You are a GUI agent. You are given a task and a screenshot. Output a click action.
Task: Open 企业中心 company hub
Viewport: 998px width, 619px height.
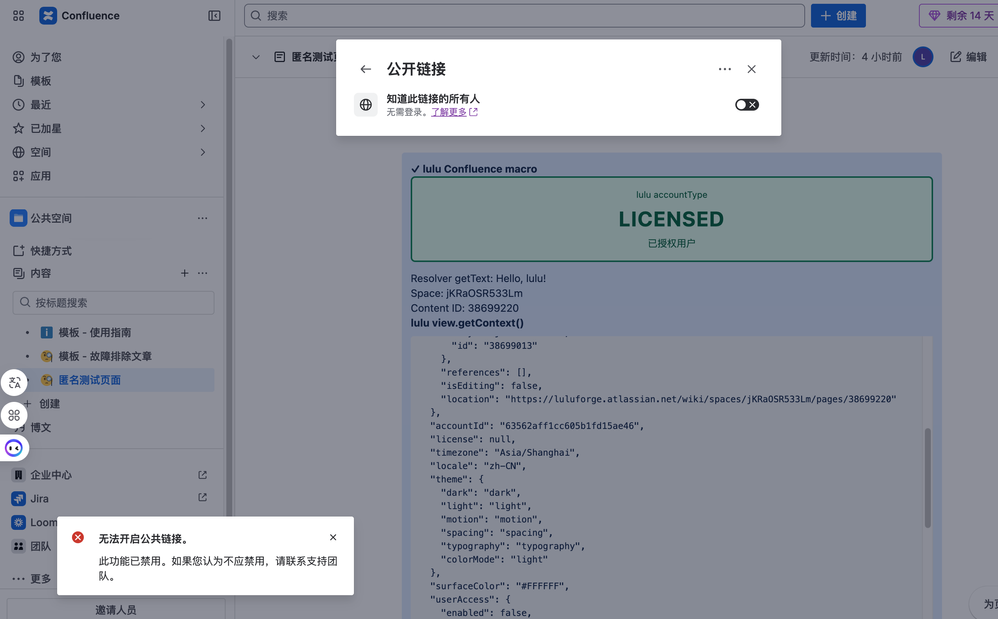pyautogui.click(x=51, y=475)
